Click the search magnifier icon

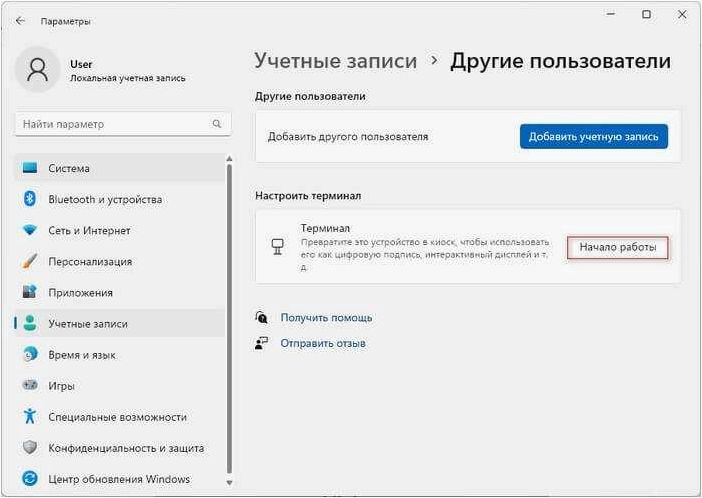point(217,124)
